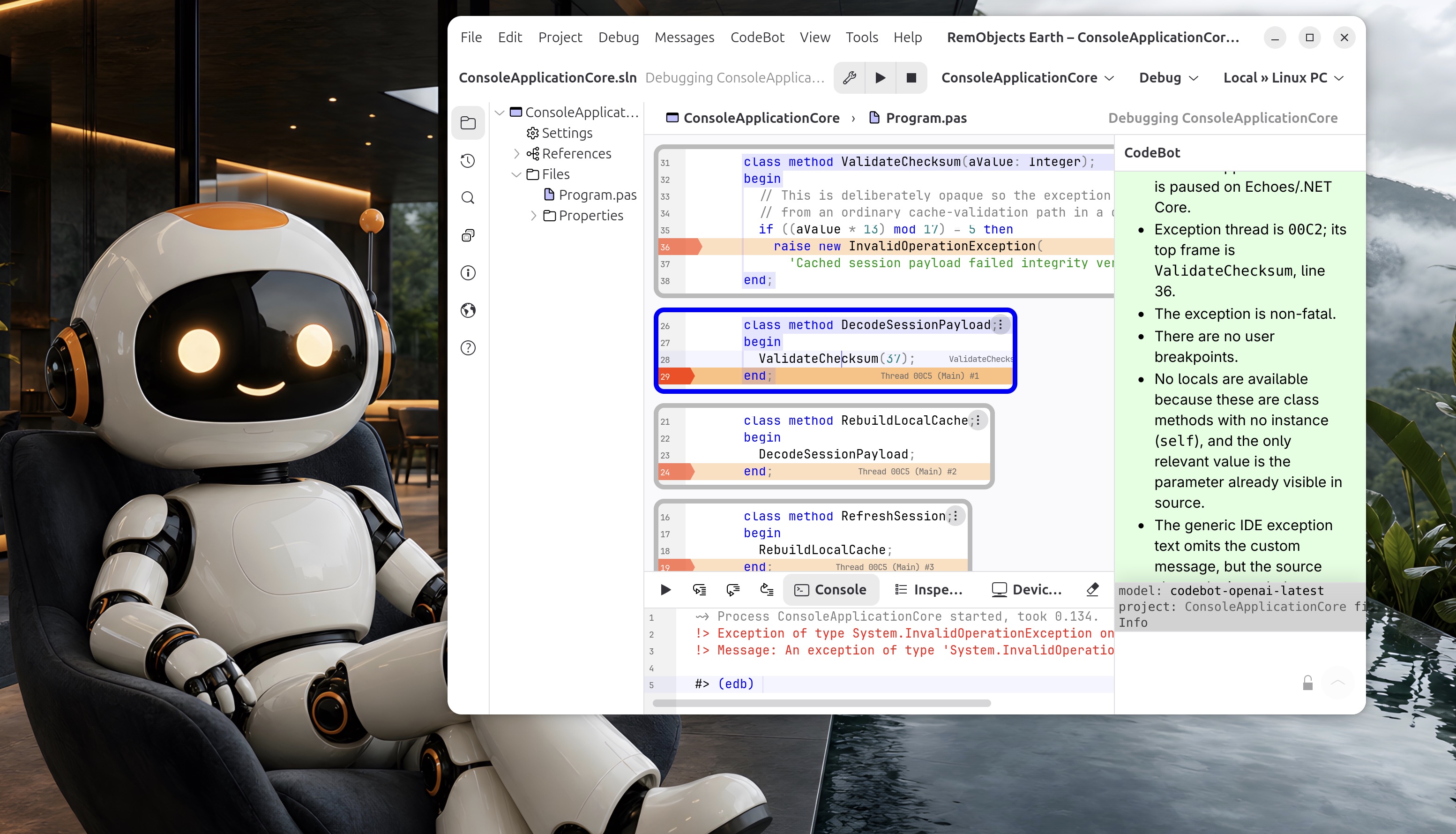The width and height of the screenshot is (1456, 834).
Task: Open the Edit menu
Action: click(509, 37)
